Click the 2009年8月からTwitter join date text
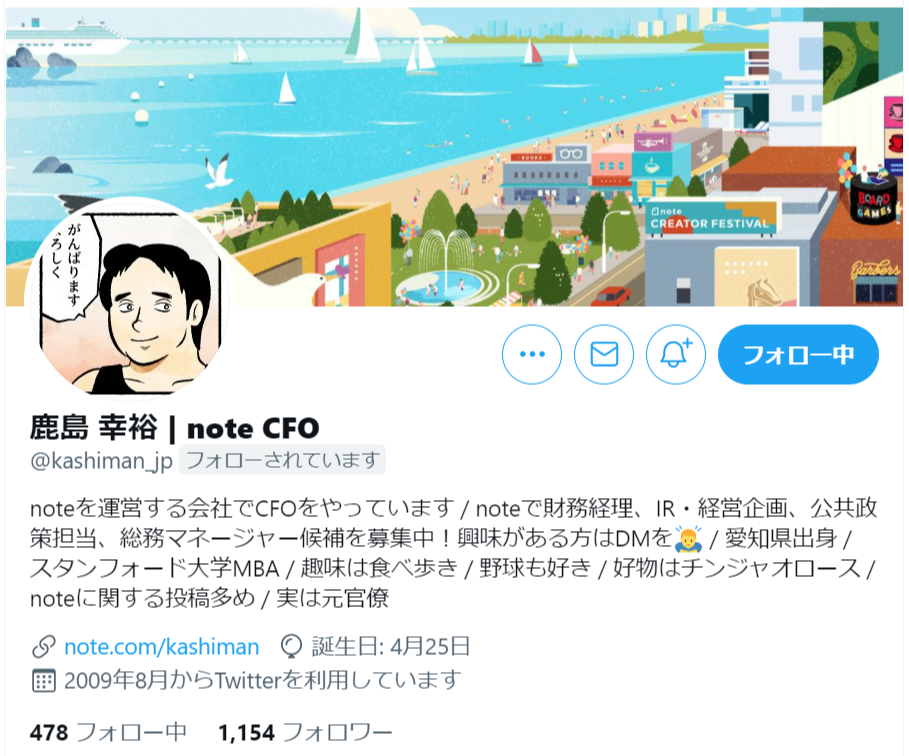 click(x=263, y=681)
